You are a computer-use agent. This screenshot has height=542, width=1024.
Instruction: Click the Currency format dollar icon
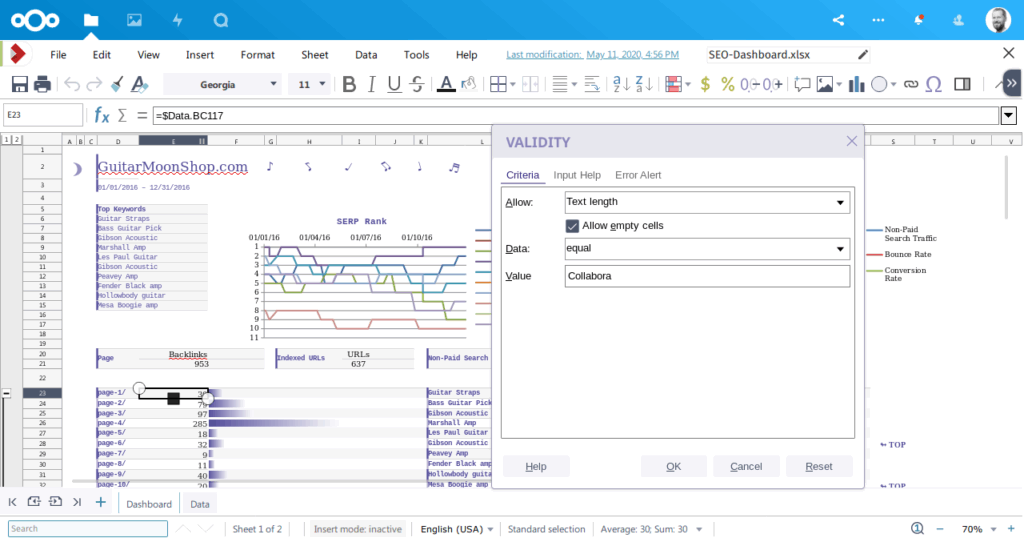coord(706,85)
